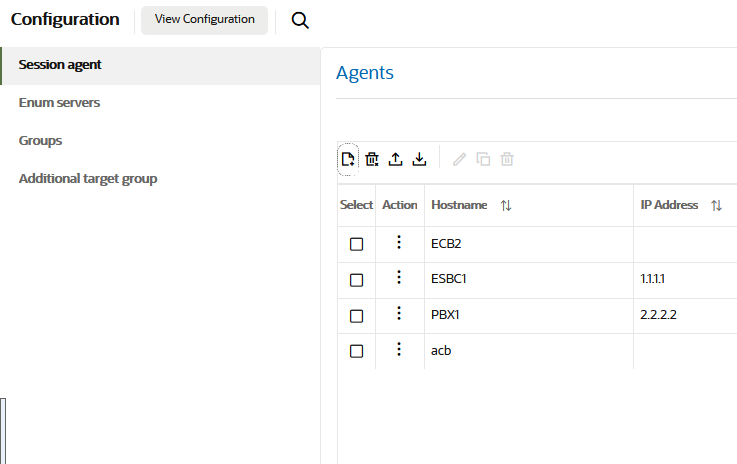The width and height of the screenshot is (737, 464).
Task: Click the Add new agent icon
Action: pos(348,159)
